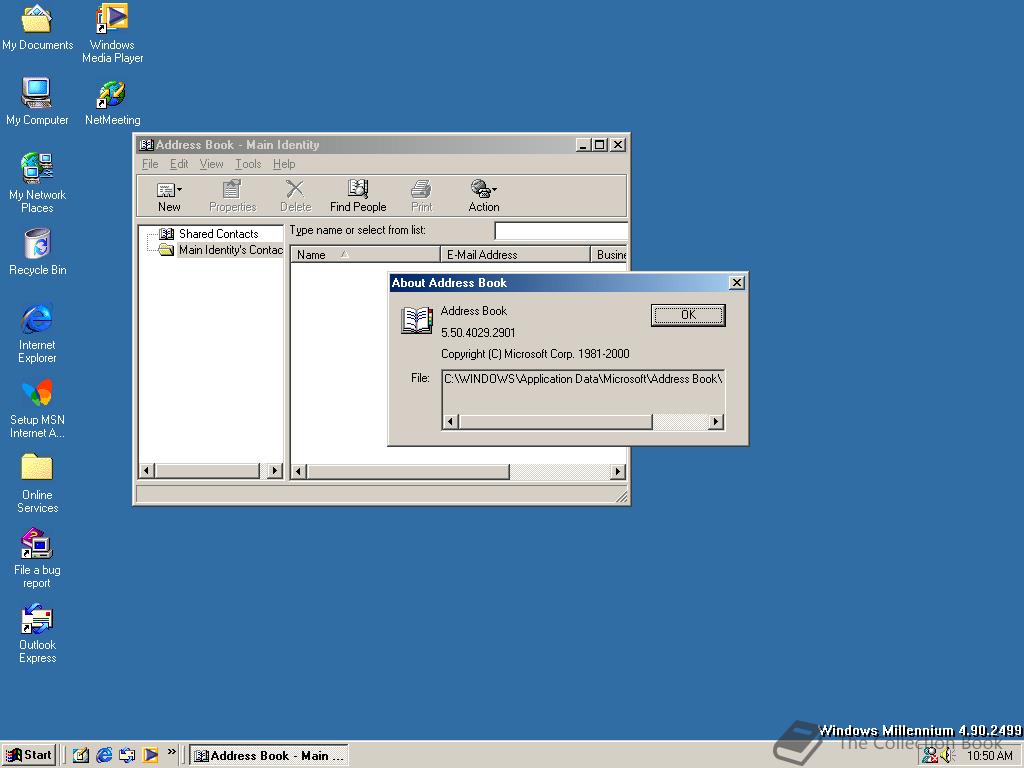Click Address Book taskbar button
Viewport: 1024px width, 768px height.
point(269,755)
